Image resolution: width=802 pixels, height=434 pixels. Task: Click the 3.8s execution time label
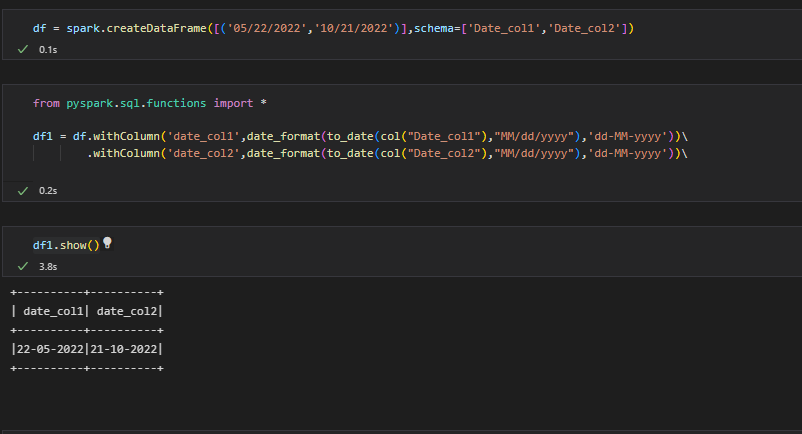pyautogui.click(x=48, y=266)
